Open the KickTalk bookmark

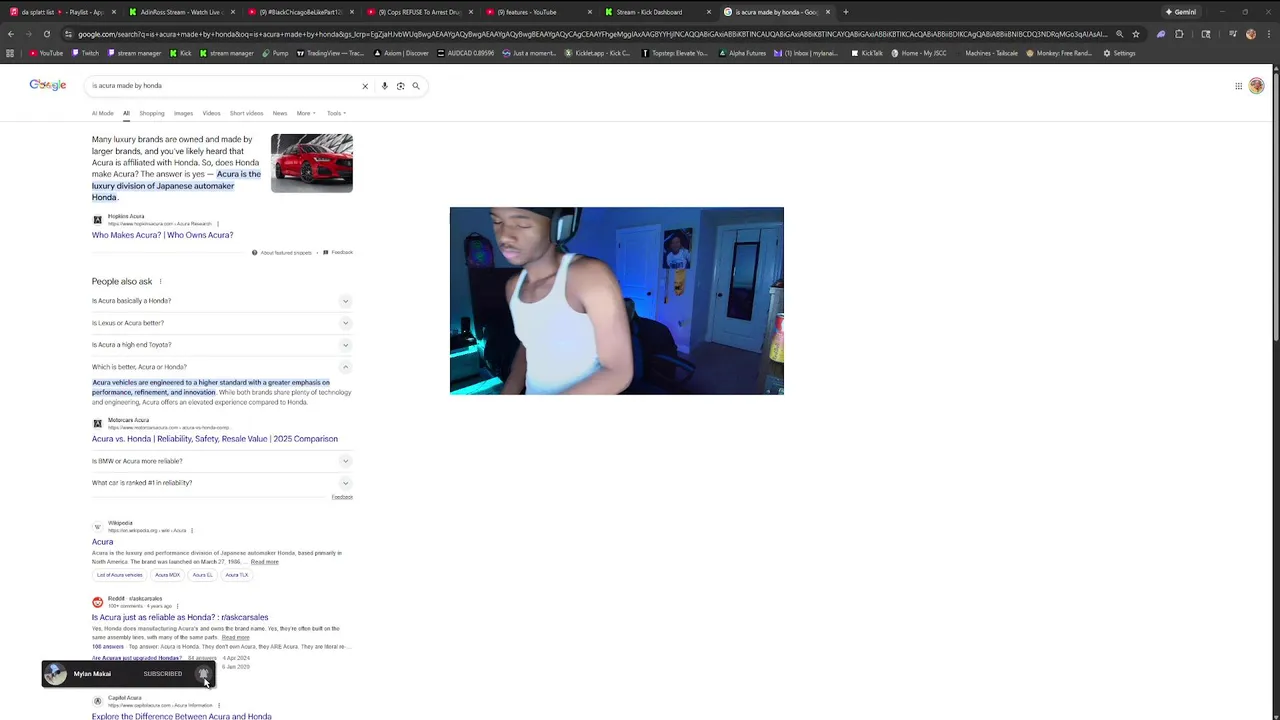[867, 53]
